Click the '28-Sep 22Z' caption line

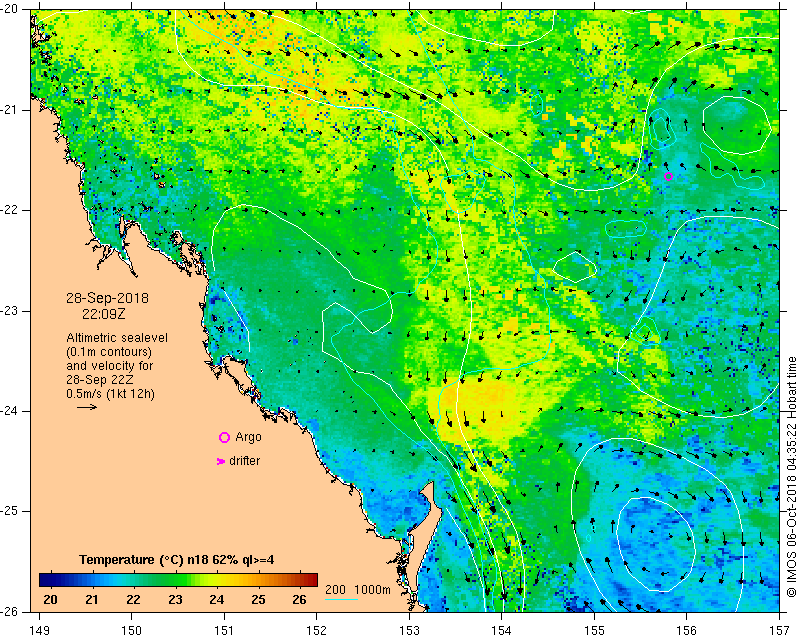click(101, 380)
